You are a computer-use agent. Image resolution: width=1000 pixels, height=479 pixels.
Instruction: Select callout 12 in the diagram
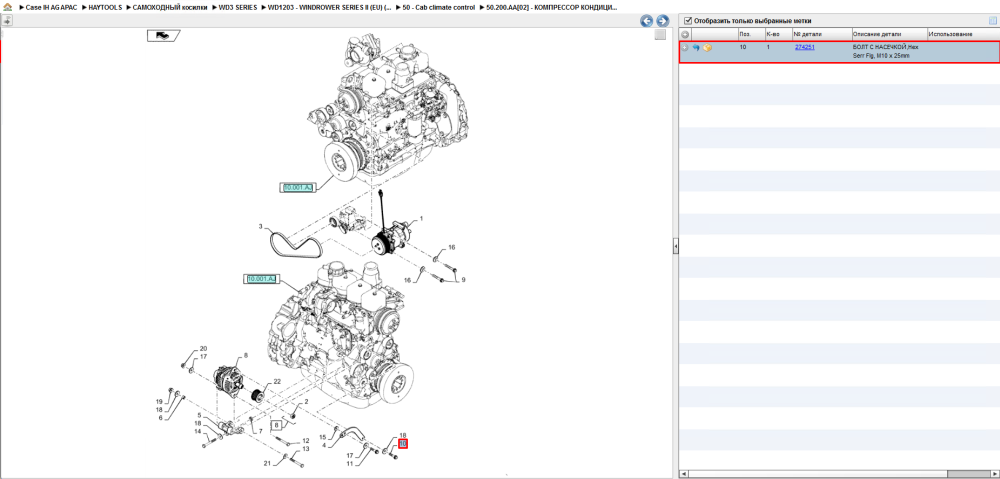pos(305,441)
